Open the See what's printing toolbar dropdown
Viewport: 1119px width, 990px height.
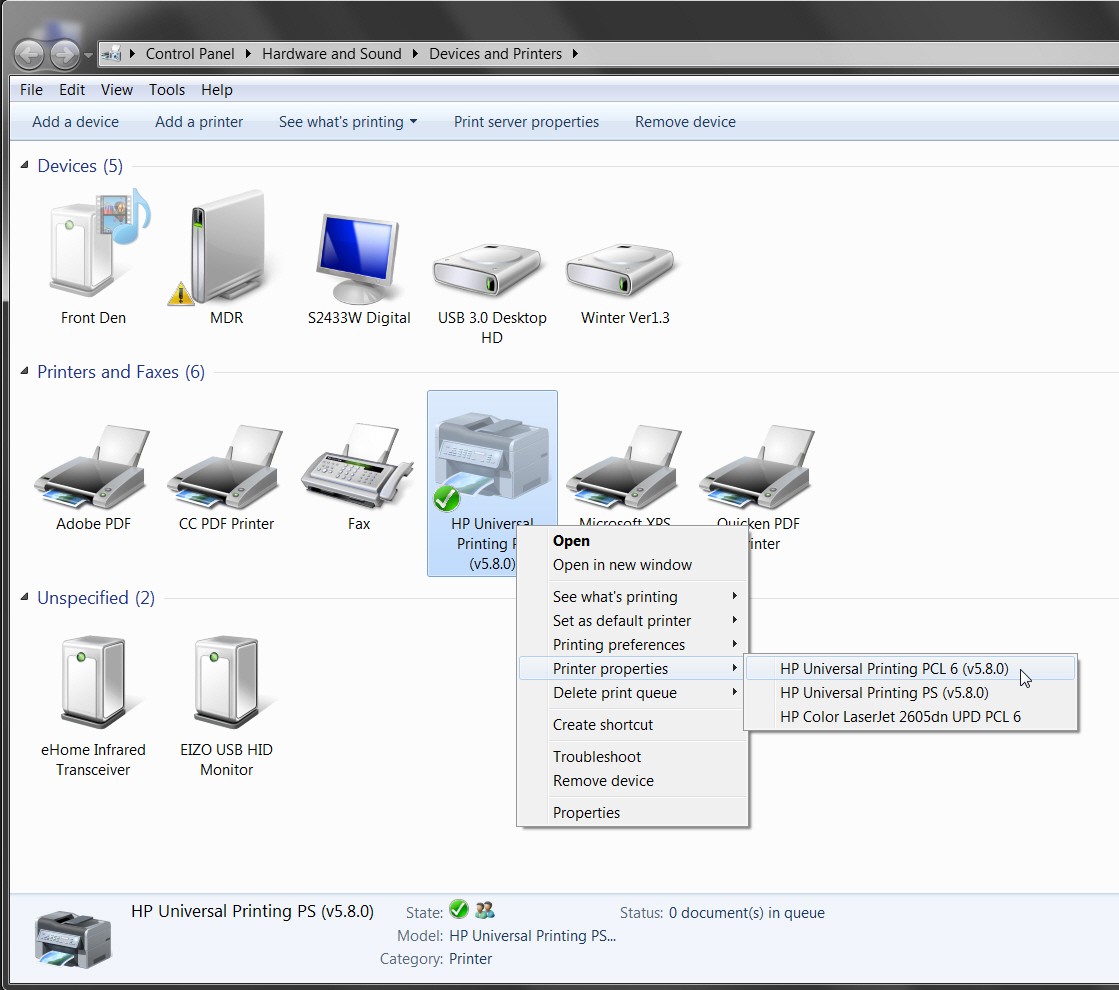coord(348,122)
